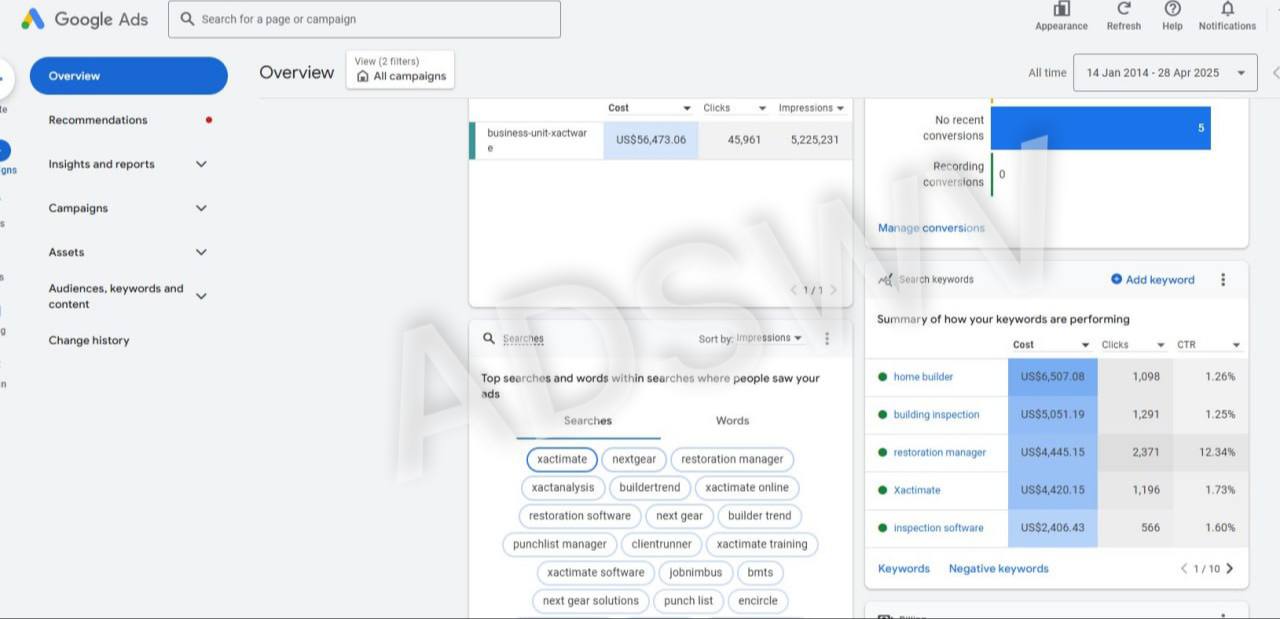Open the All campaigns view filter button
Image resolution: width=1280 pixels, height=619 pixels.
pos(400,70)
